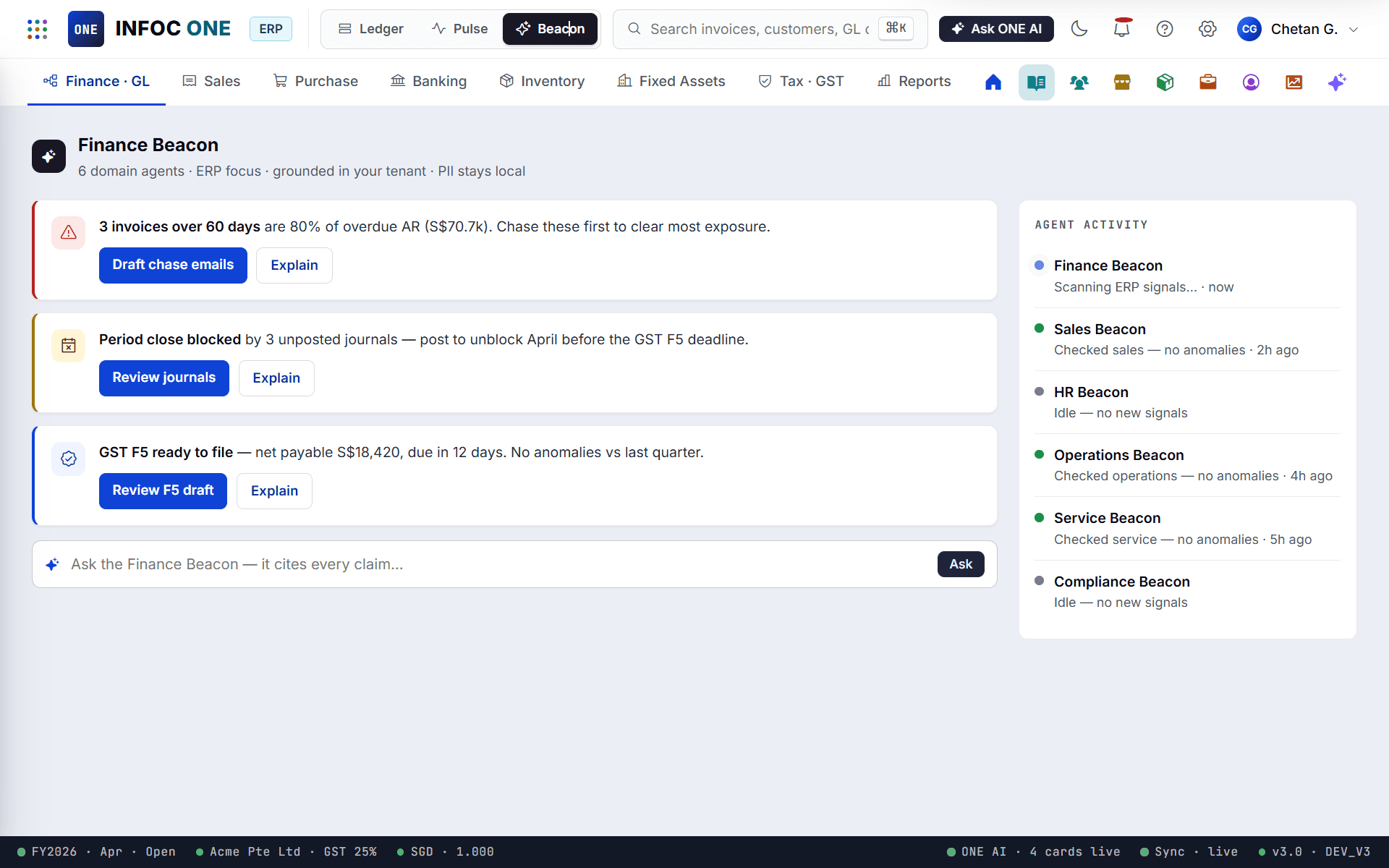Click Sync · live status entry
Image resolution: width=1389 pixels, height=868 pixels.
(x=1189, y=852)
